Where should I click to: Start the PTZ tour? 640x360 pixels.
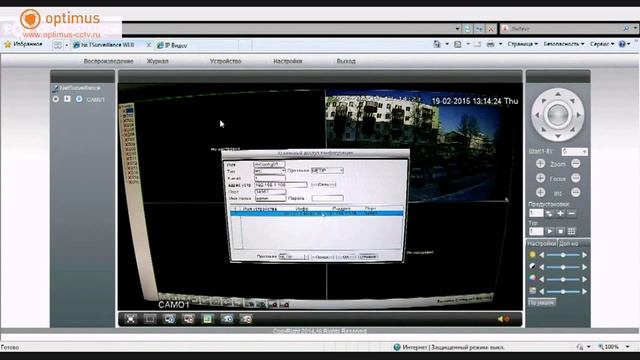coord(549,231)
